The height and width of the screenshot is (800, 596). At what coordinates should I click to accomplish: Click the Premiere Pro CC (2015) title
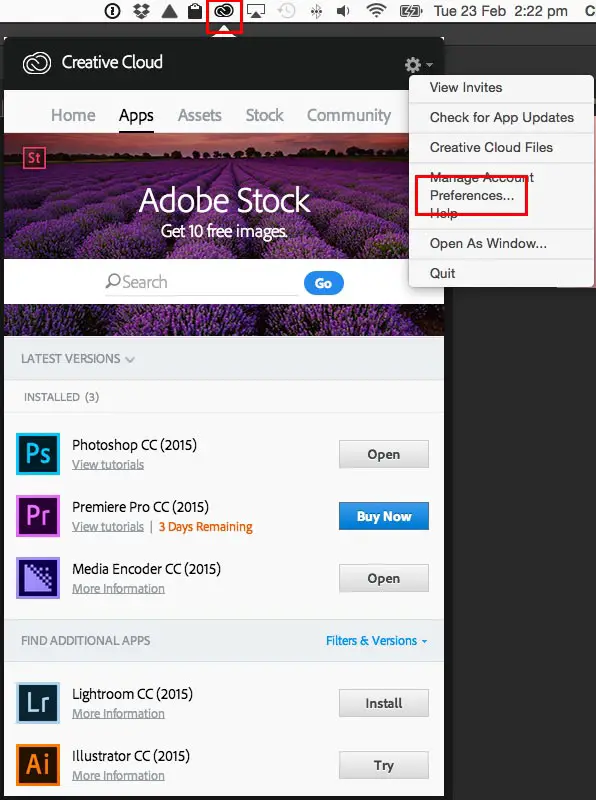(x=140, y=507)
